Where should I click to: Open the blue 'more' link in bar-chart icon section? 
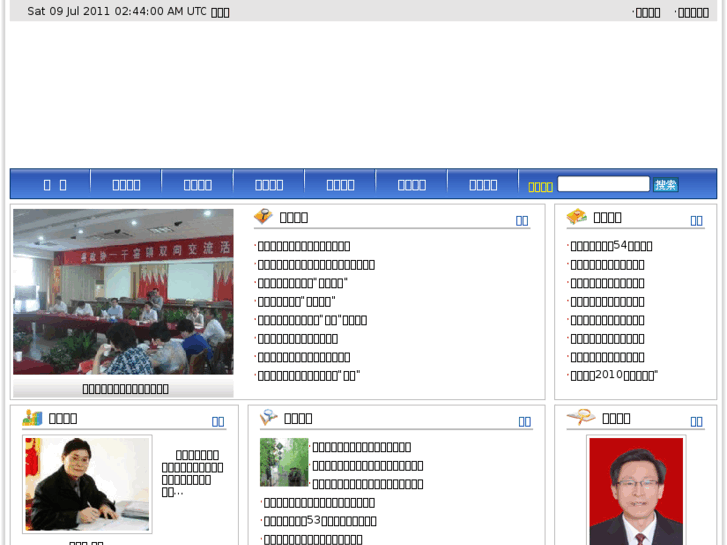point(218,422)
